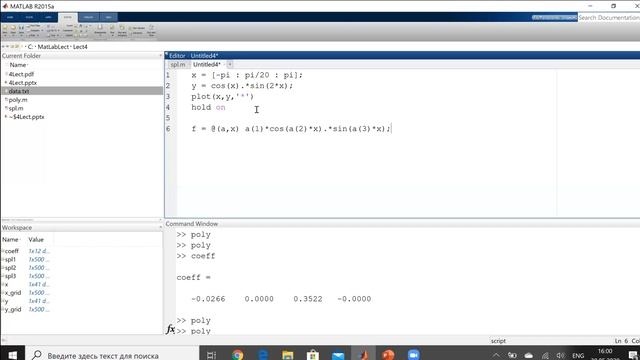Click the ENG language indicator
This screenshot has height=360, width=640.
578,356
